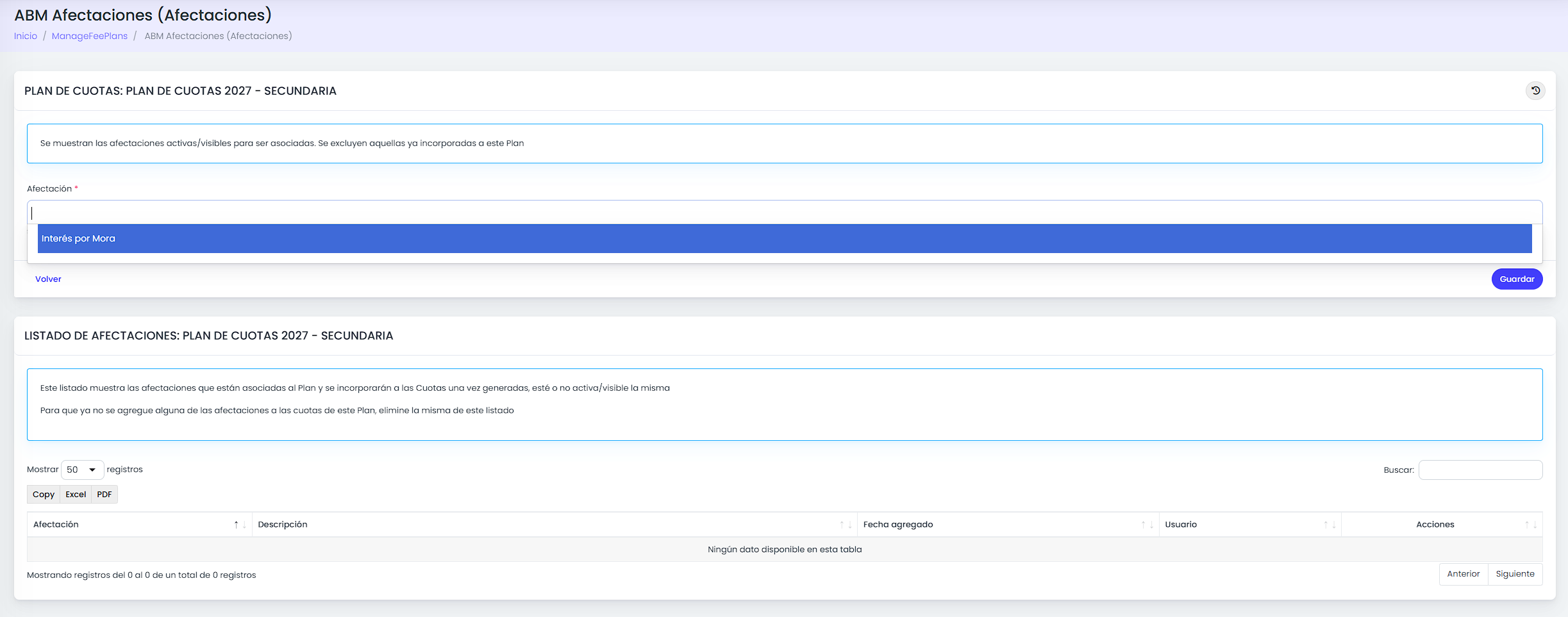This screenshot has height=617, width=1568.
Task: Click the Siguiente pagination button
Action: click(1515, 574)
